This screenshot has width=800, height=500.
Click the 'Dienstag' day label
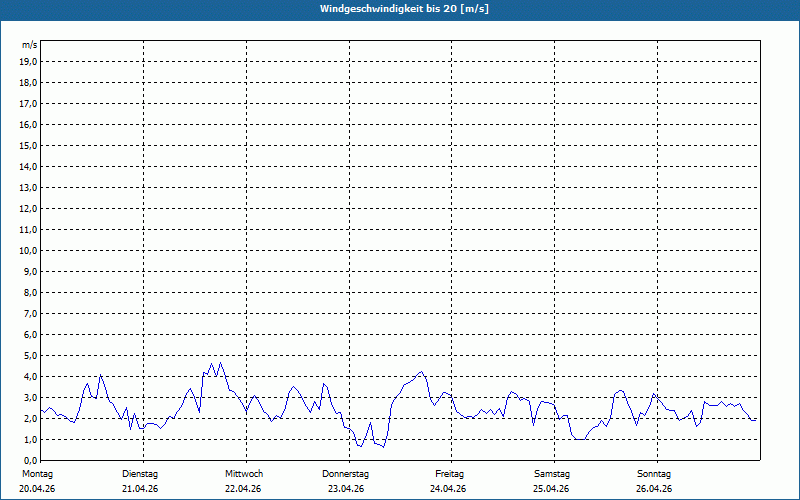(140, 474)
